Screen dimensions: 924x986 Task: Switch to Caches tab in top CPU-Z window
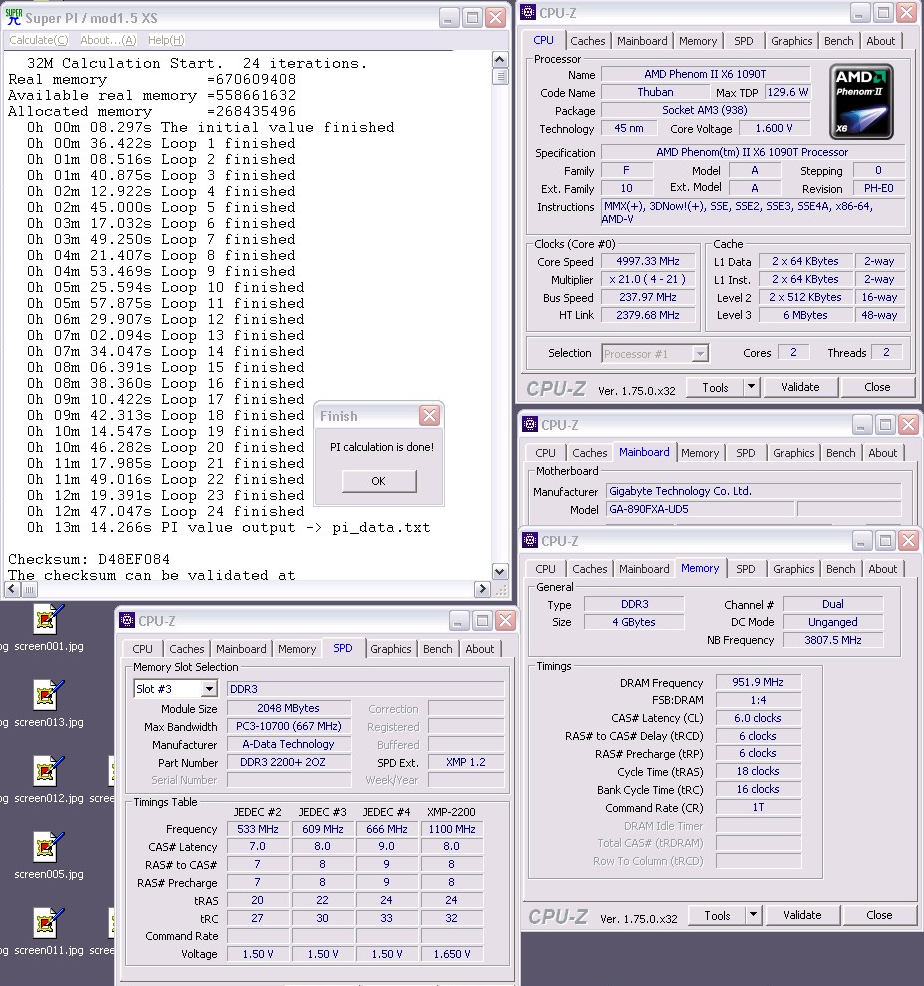click(x=587, y=41)
